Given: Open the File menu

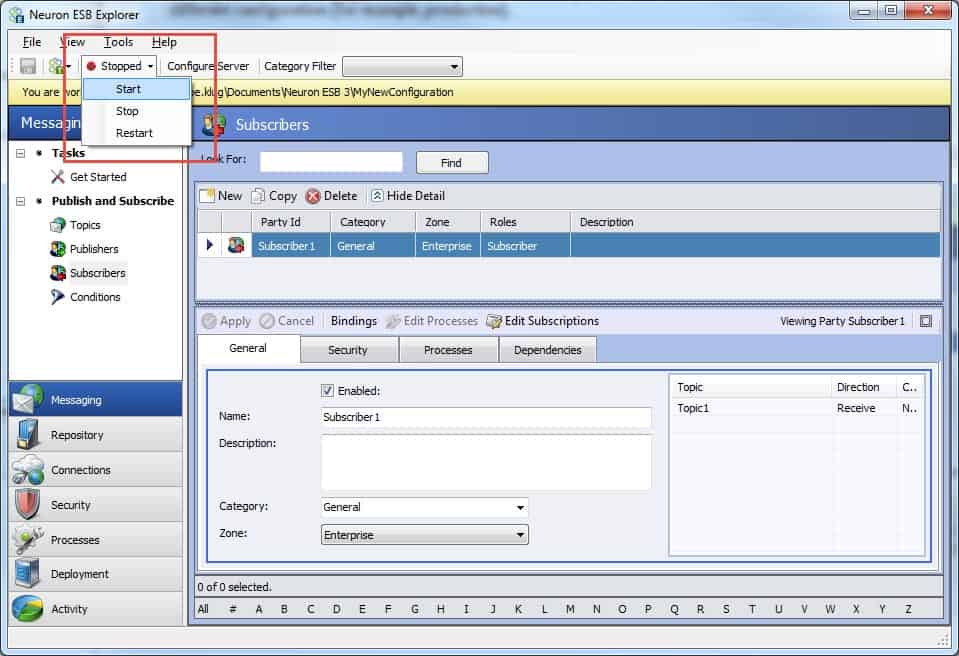Looking at the screenshot, I should point(32,42).
